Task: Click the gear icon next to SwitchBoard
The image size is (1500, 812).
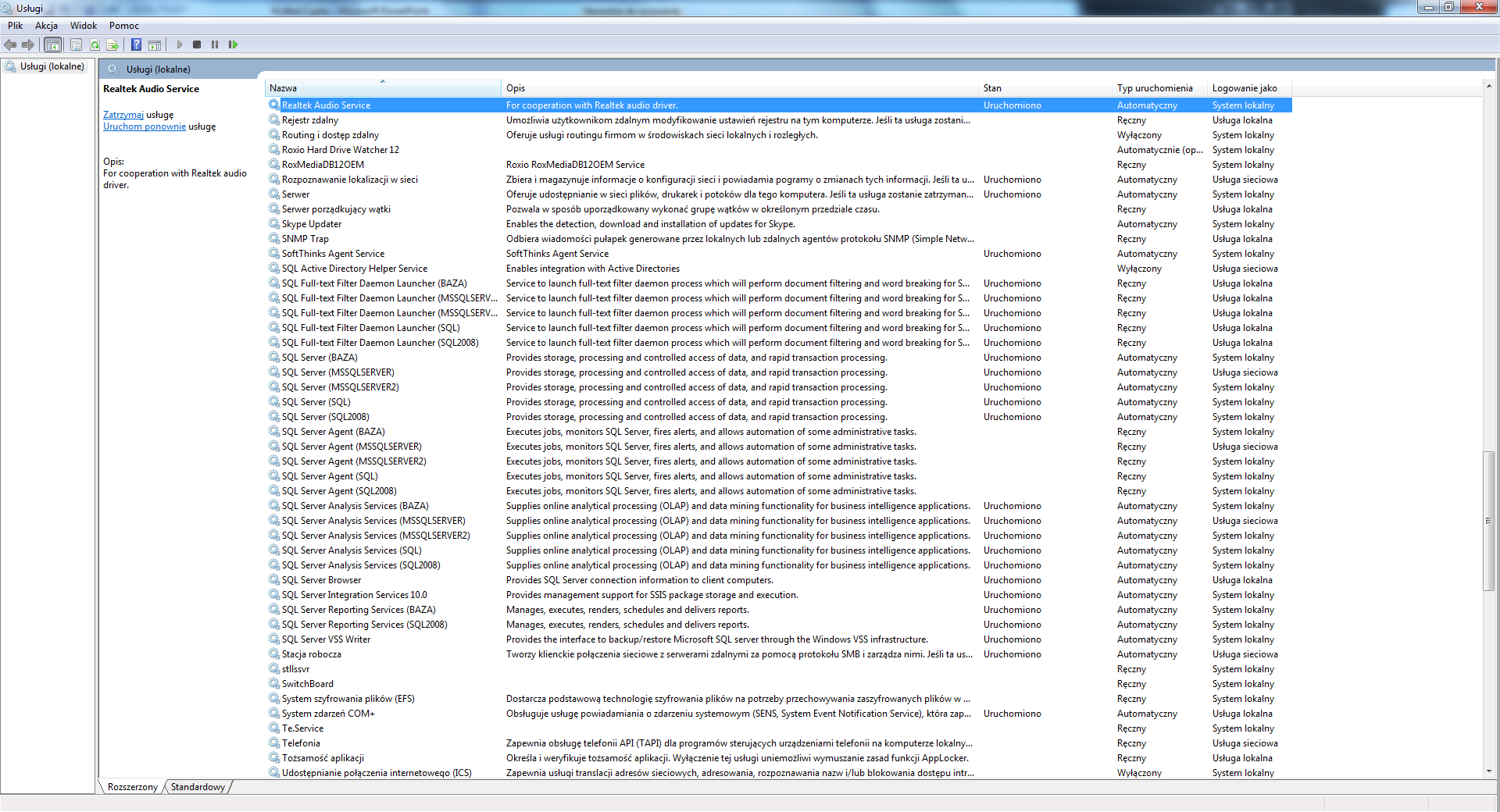Action: (x=274, y=684)
